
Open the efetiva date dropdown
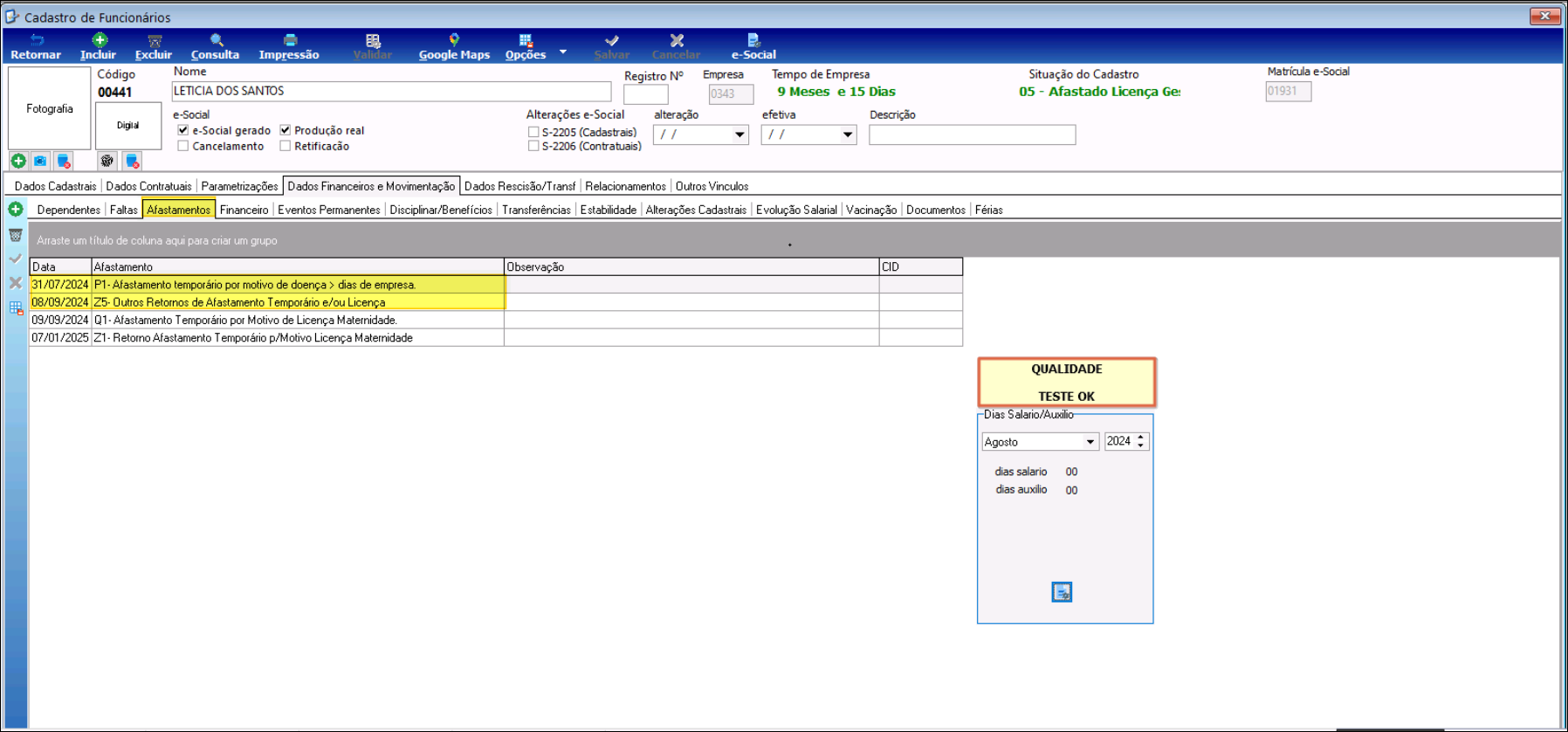point(847,135)
